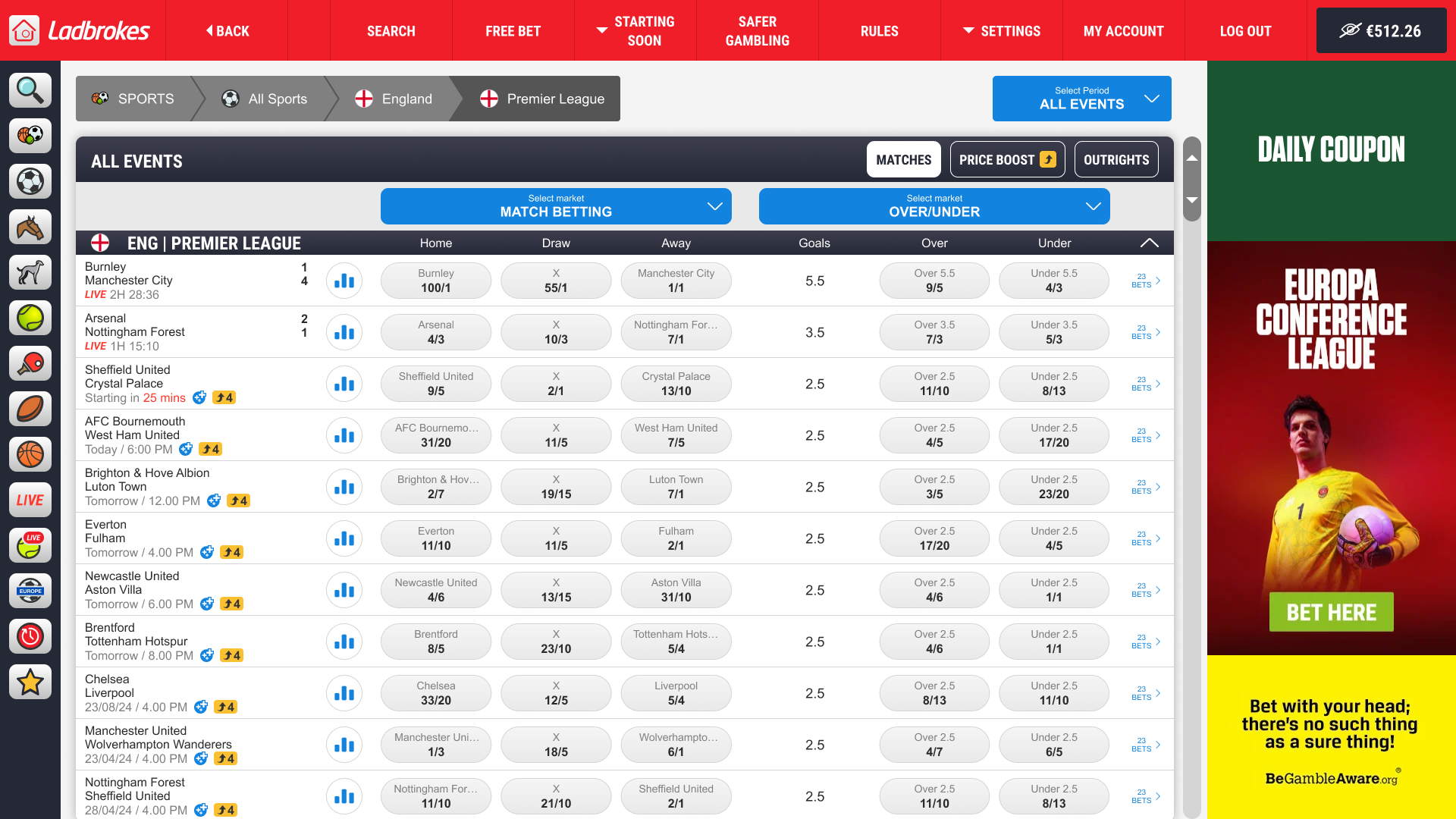
Task: Open the red clock icon in sidebar
Action: [30, 636]
